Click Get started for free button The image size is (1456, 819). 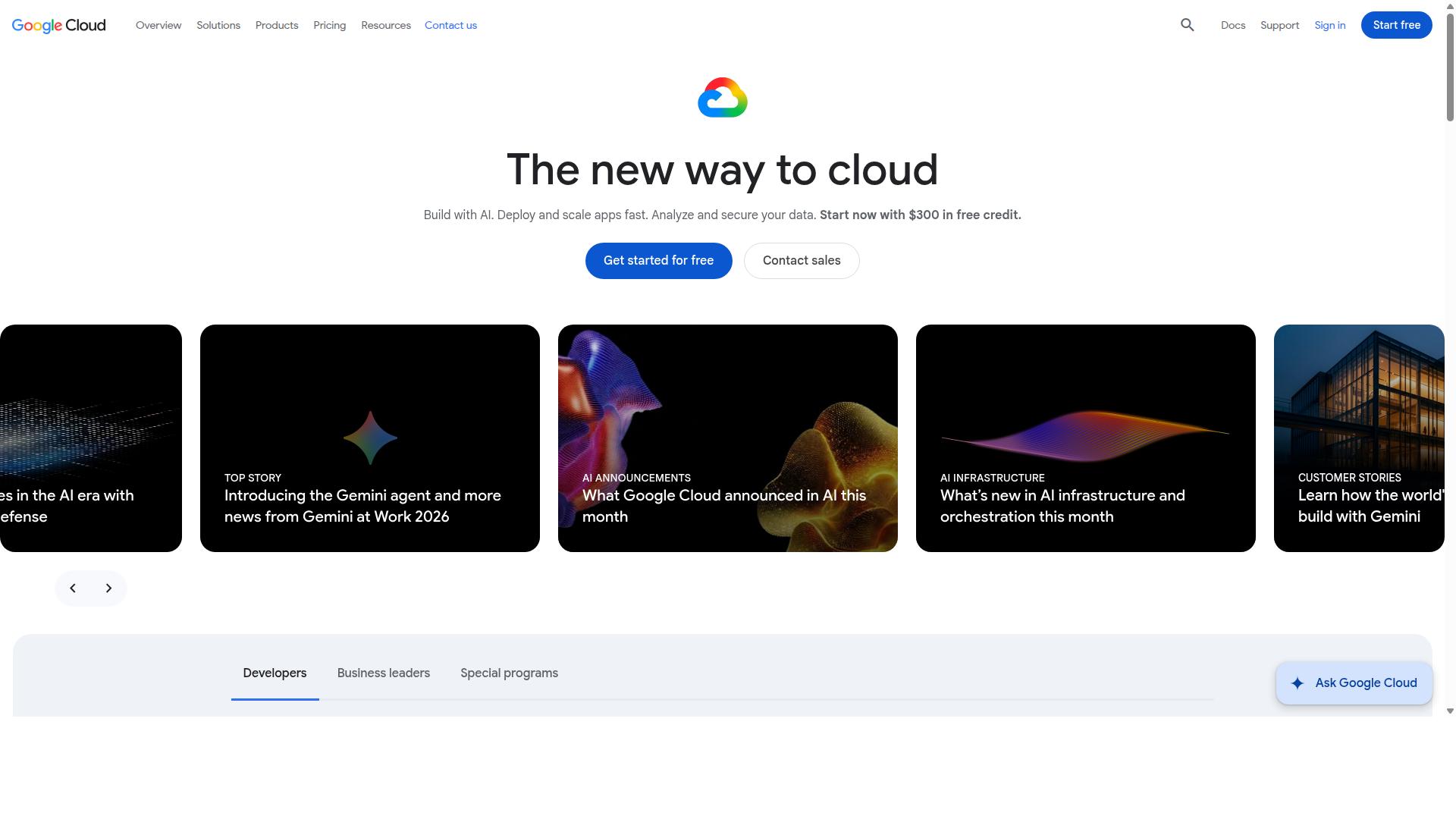tap(659, 261)
